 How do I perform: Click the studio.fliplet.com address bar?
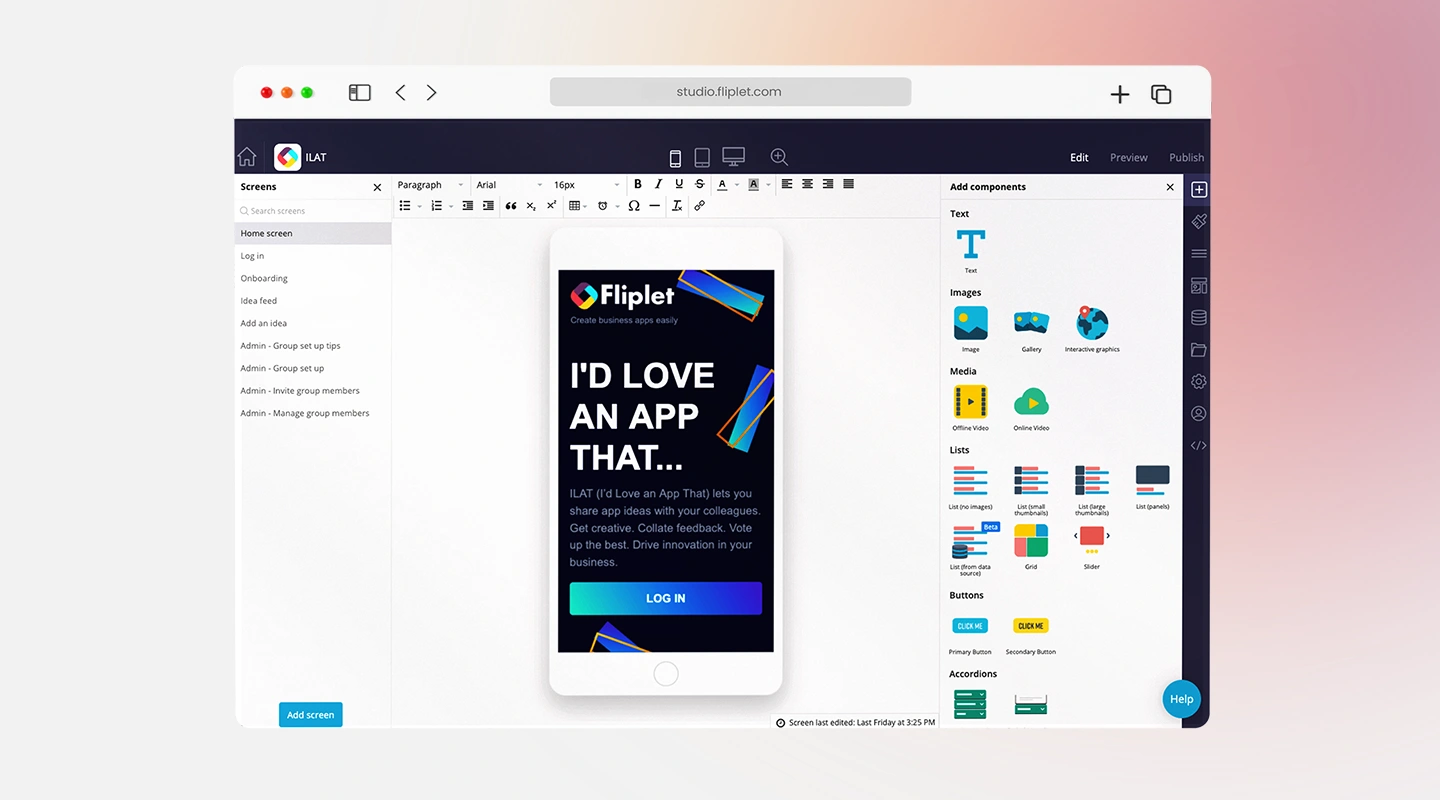730,91
